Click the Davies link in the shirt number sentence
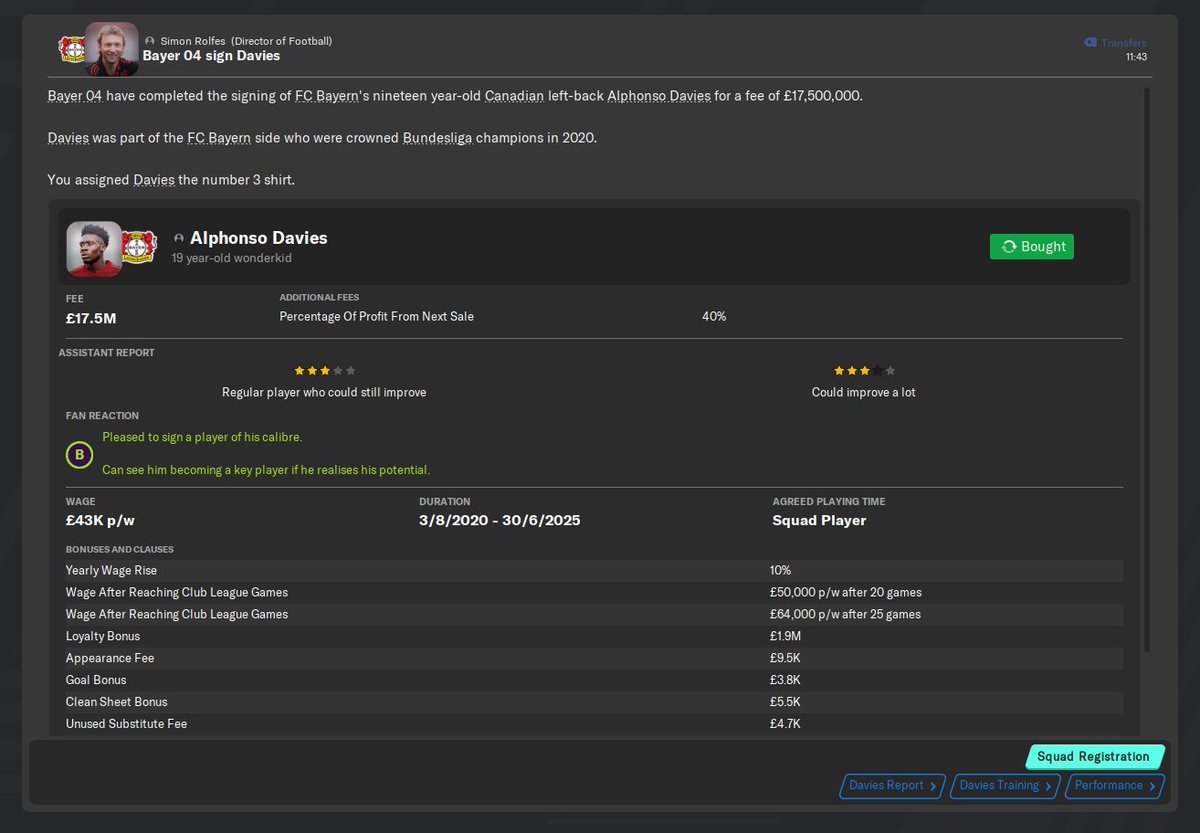 (x=154, y=180)
